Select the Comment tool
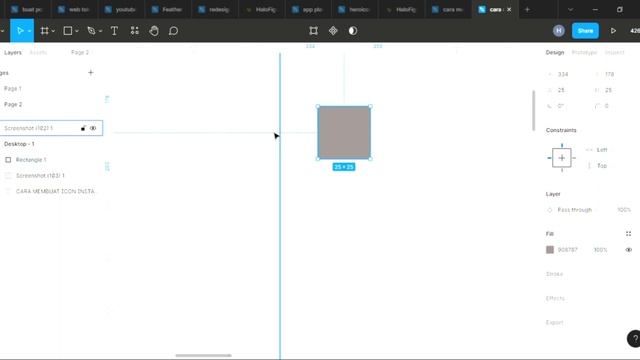This screenshot has height=360, width=640. [173, 31]
